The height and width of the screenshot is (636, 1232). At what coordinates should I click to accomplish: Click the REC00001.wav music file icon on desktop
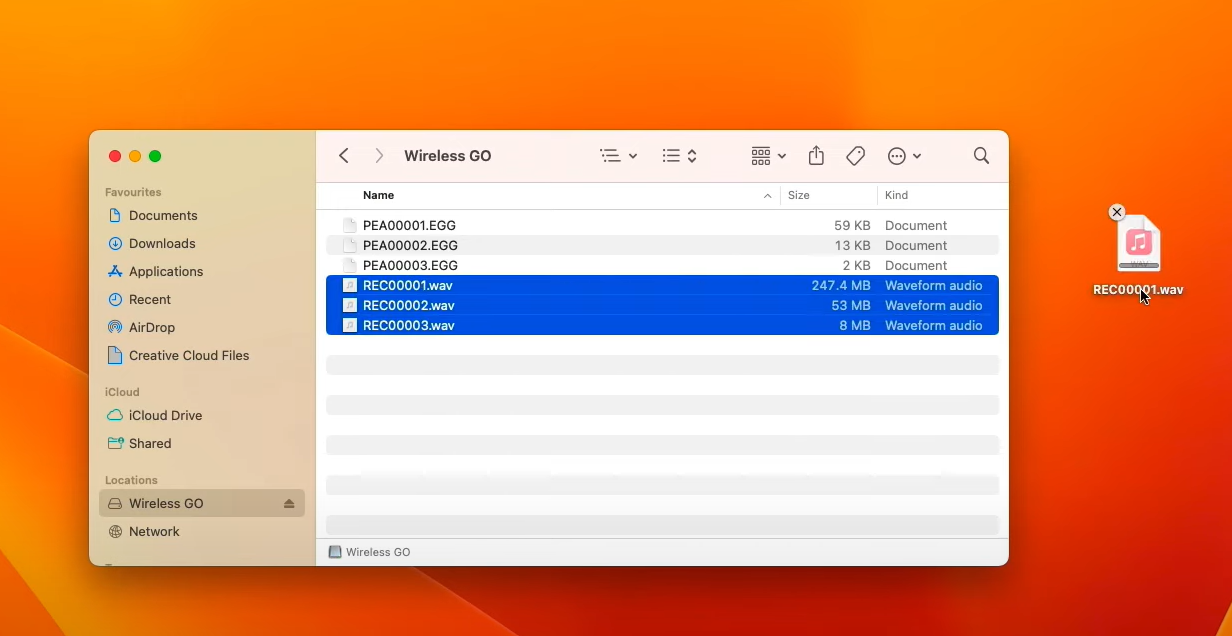[1138, 243]
